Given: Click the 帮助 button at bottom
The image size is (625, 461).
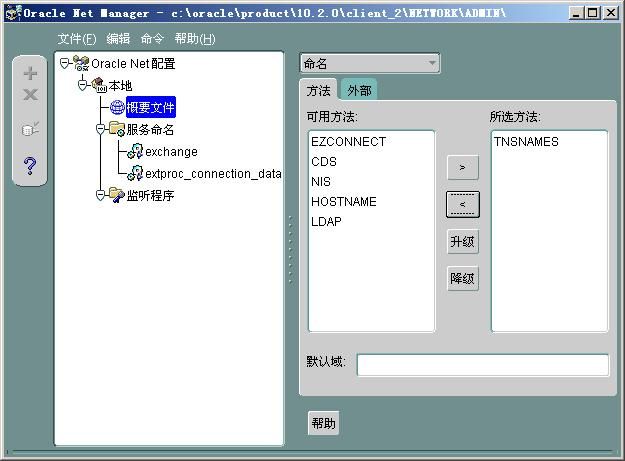Looking at the screenshot, I should coord(323,423).
